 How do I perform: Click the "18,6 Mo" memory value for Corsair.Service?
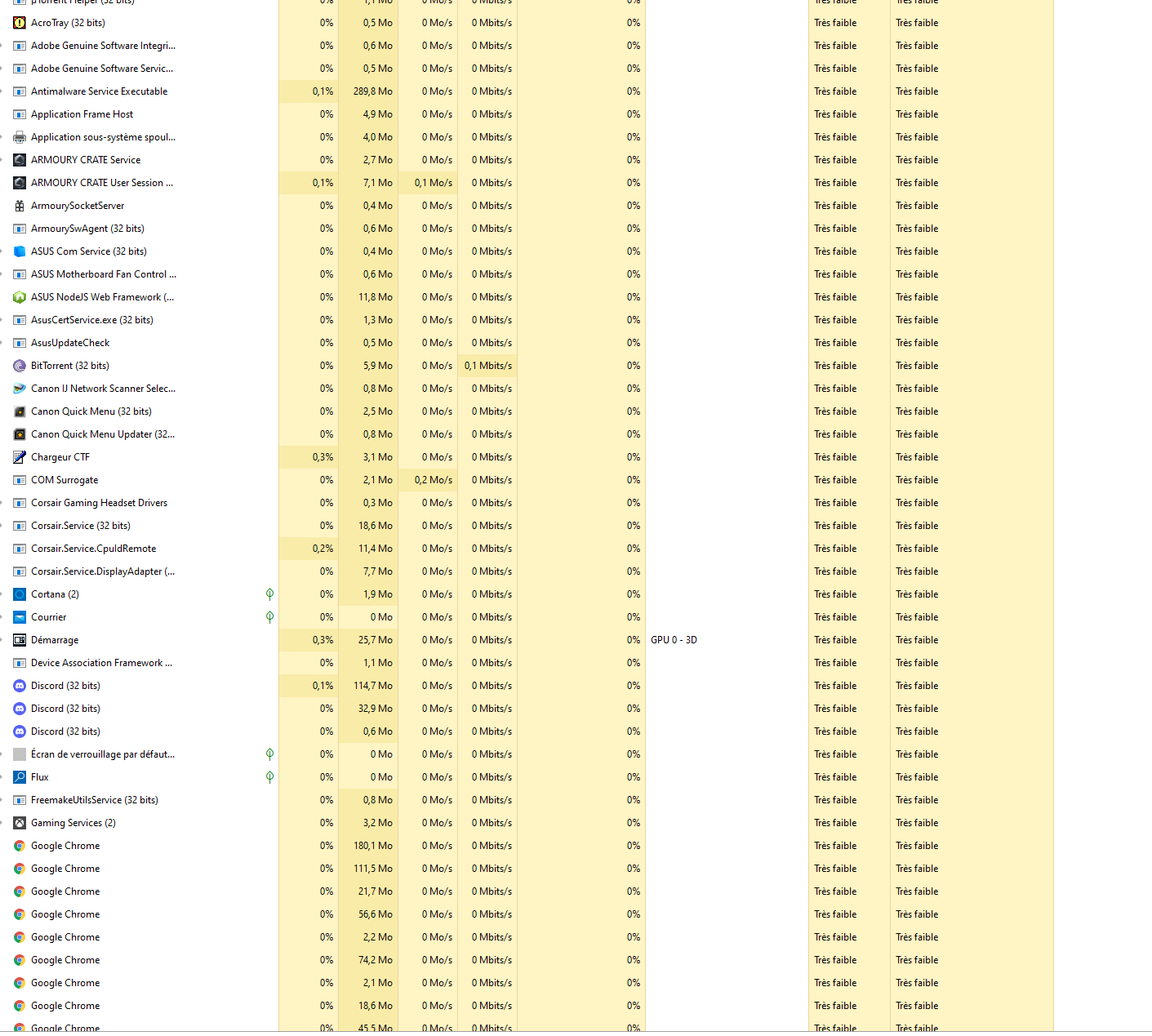point(376,526)
